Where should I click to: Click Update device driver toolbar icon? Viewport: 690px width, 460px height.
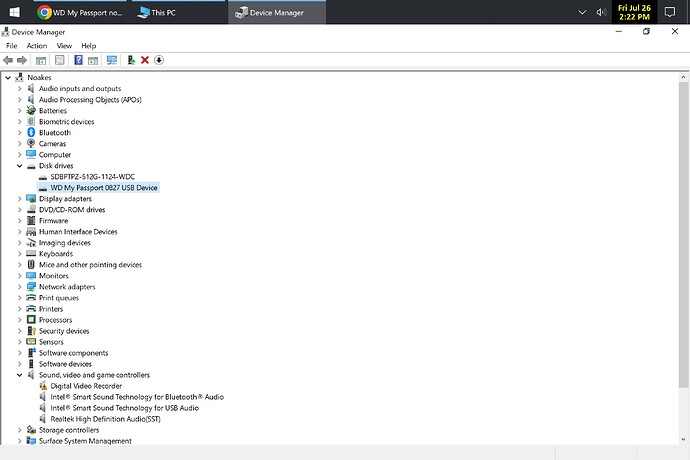(x=131, y=60)
